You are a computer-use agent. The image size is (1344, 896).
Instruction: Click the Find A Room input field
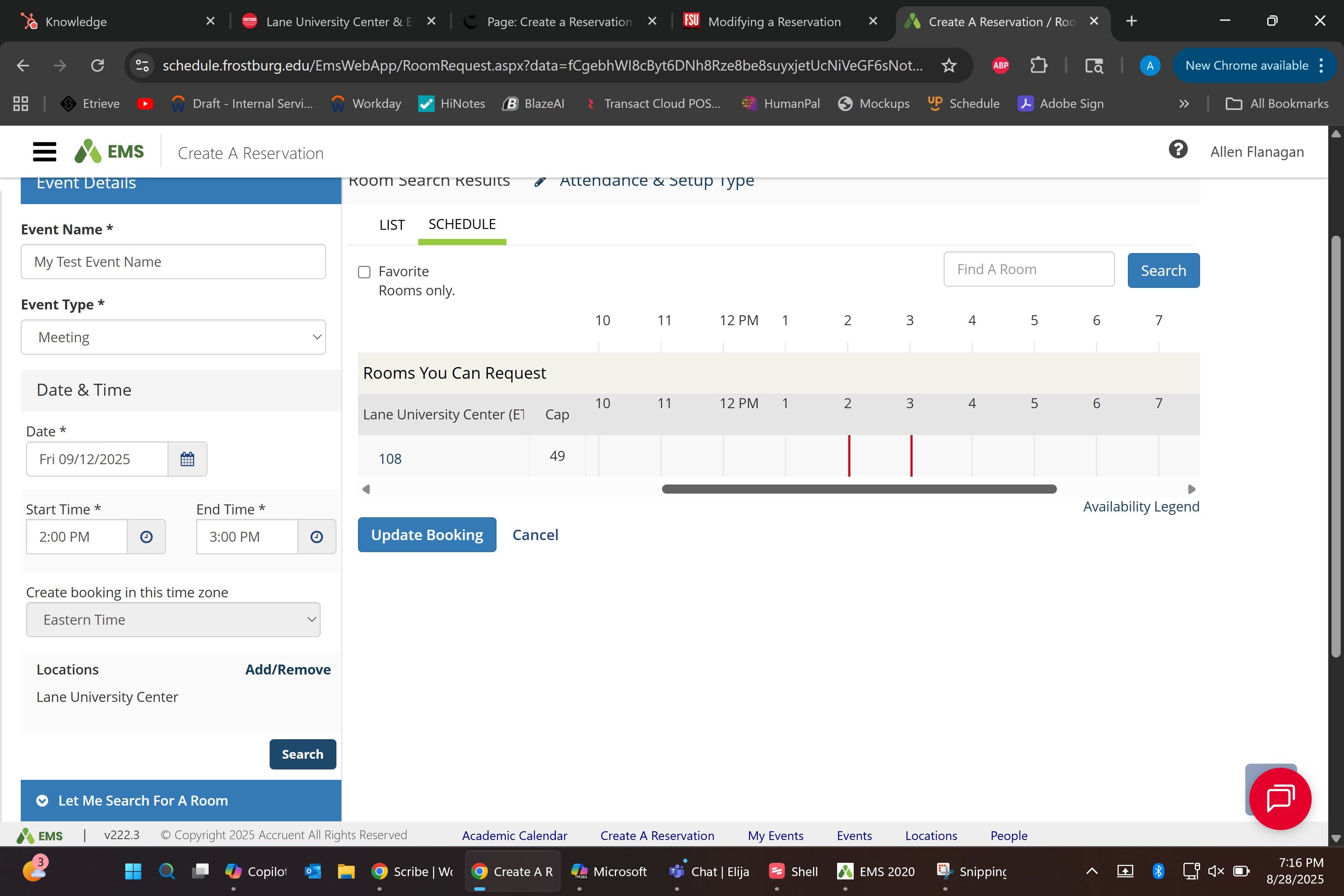point(1029,270)
